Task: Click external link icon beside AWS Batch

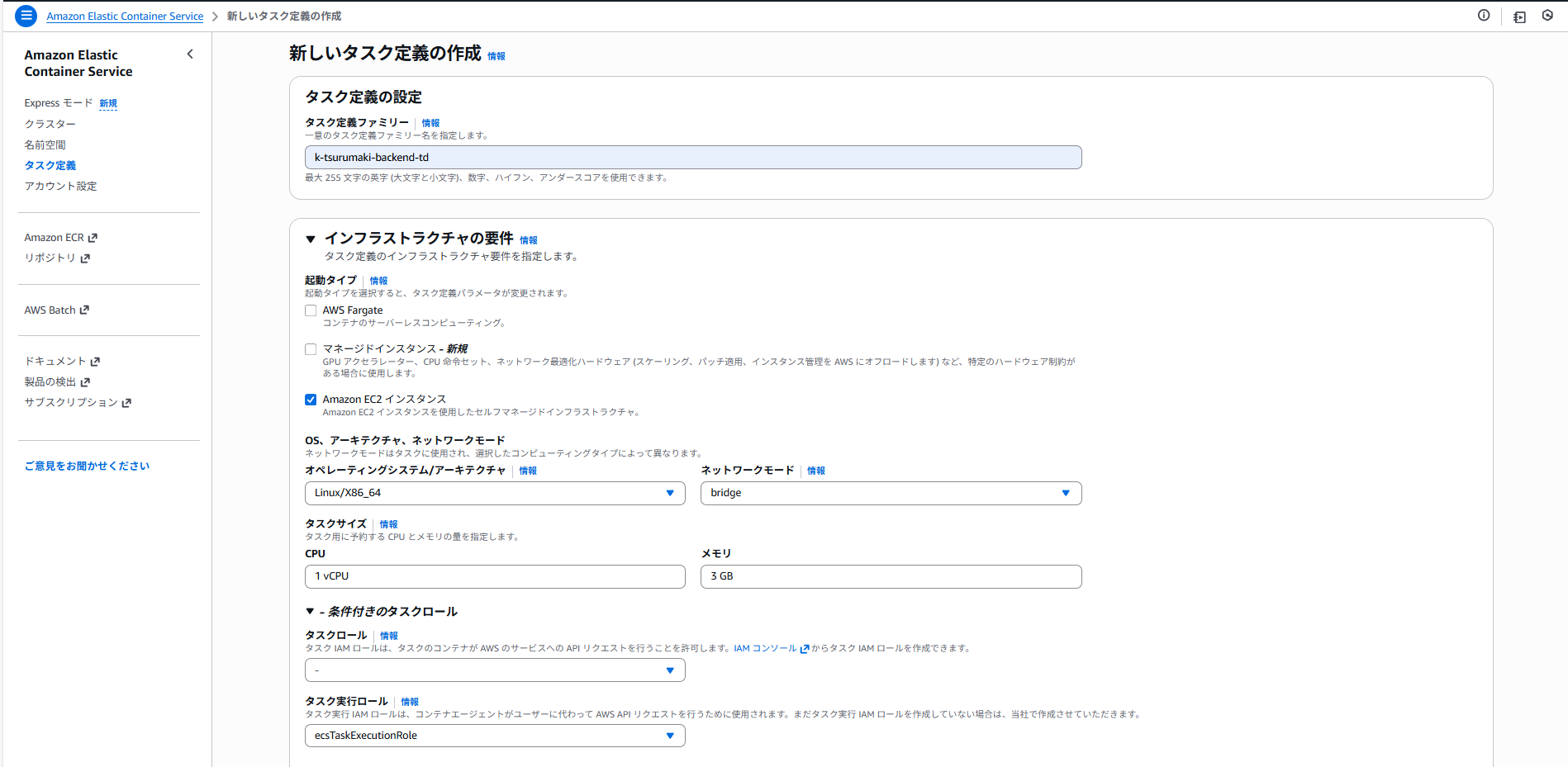Action: click(84, 310)
